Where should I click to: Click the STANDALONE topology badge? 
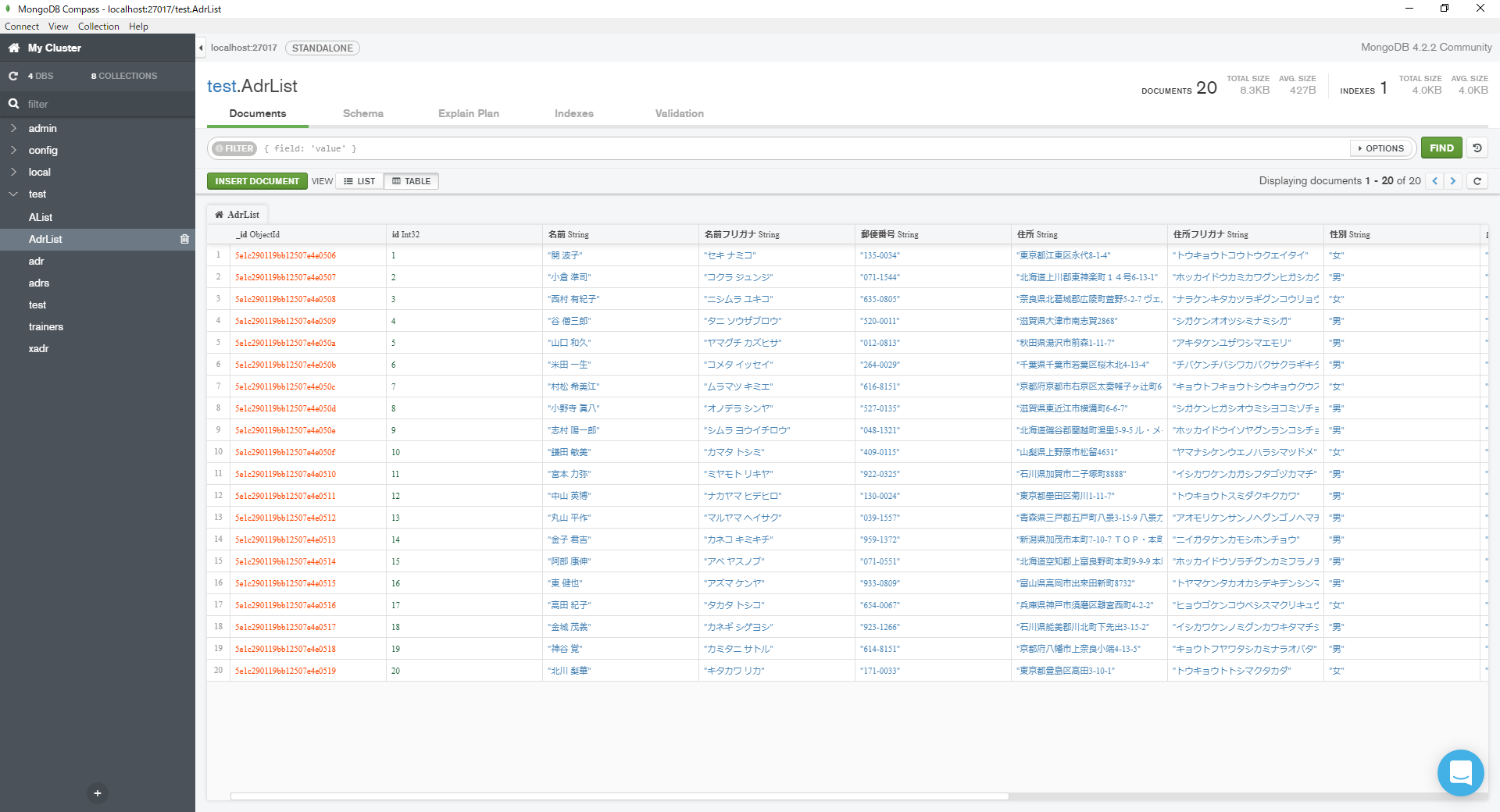[x=323, y=48]
